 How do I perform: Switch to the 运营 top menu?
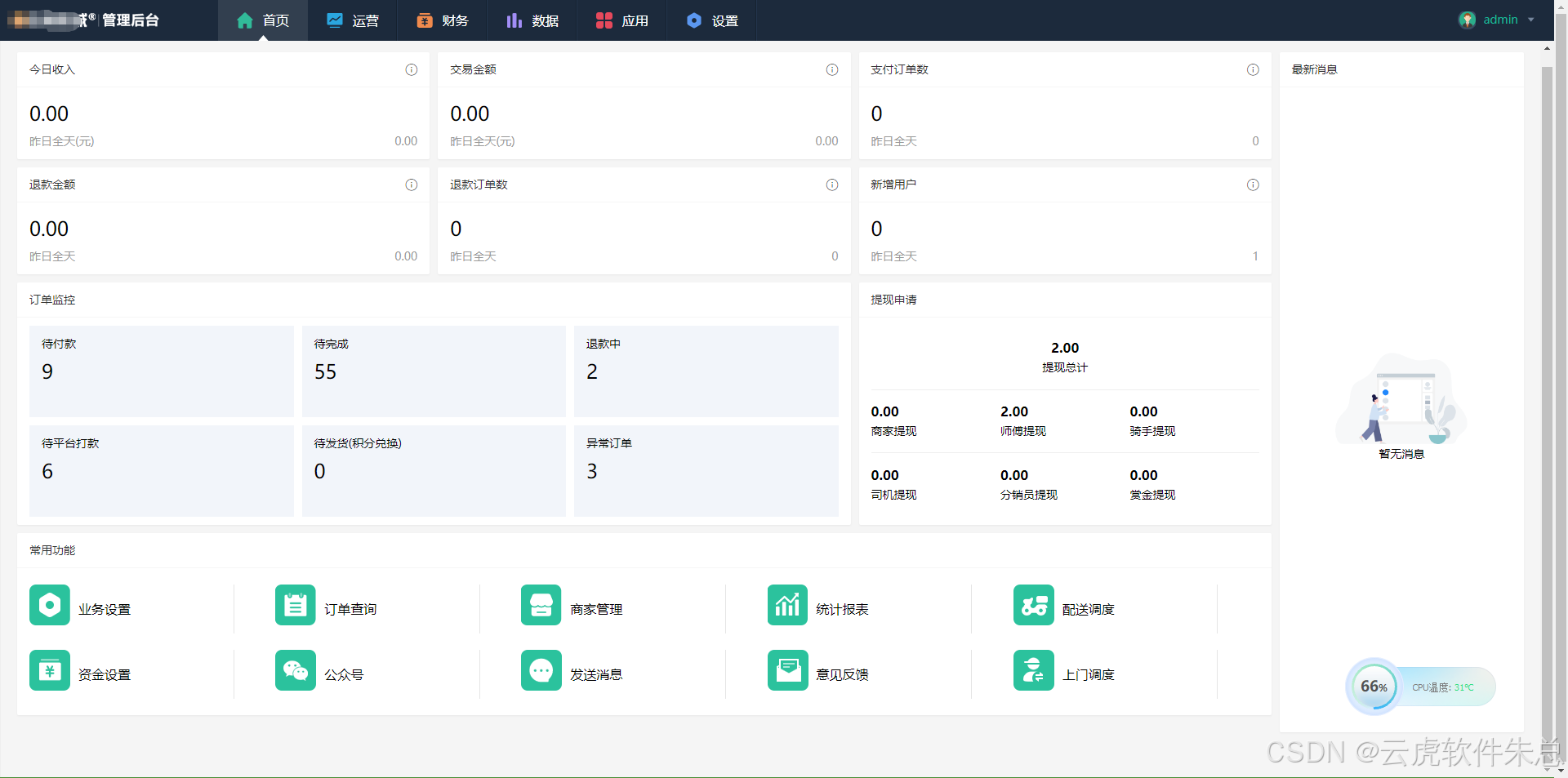pos(353,20)
